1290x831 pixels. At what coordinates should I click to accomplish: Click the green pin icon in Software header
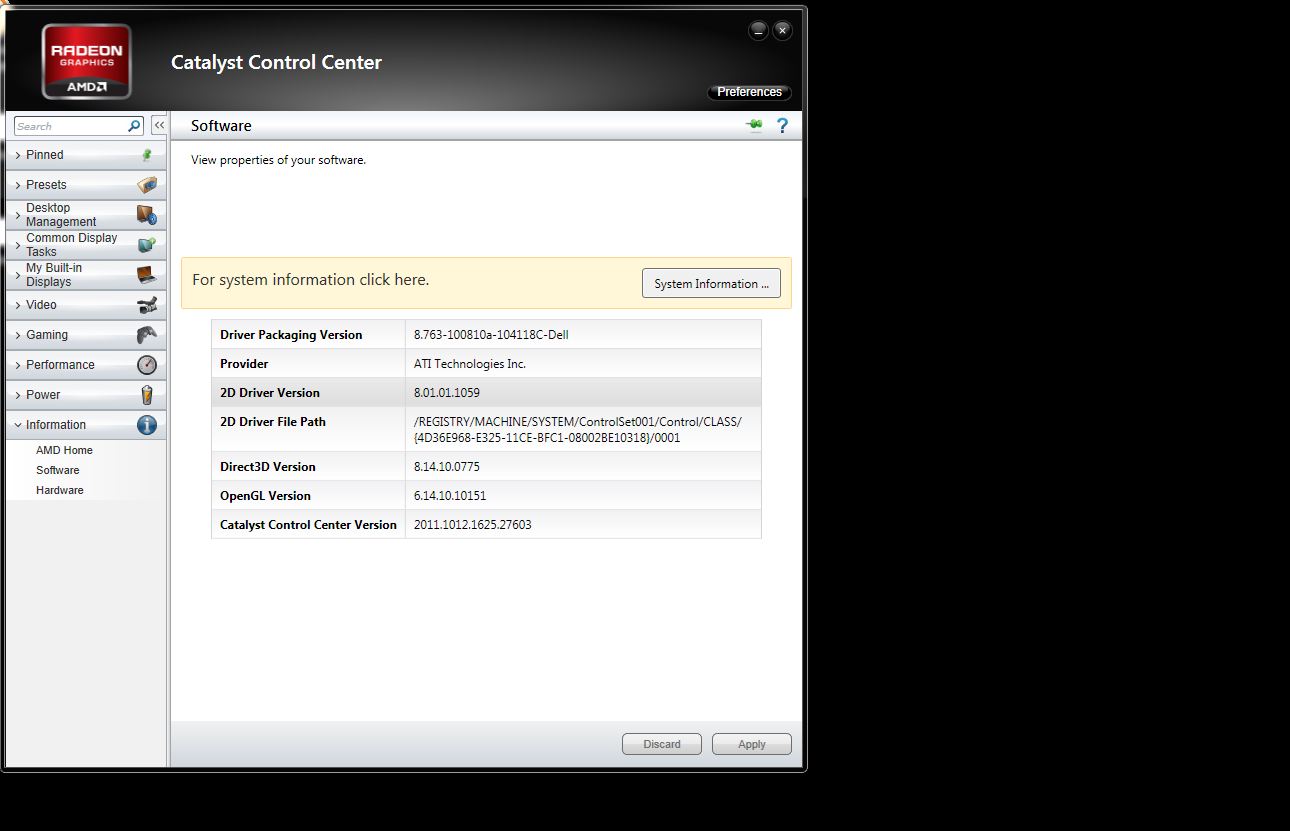click(x=755, y=125)
